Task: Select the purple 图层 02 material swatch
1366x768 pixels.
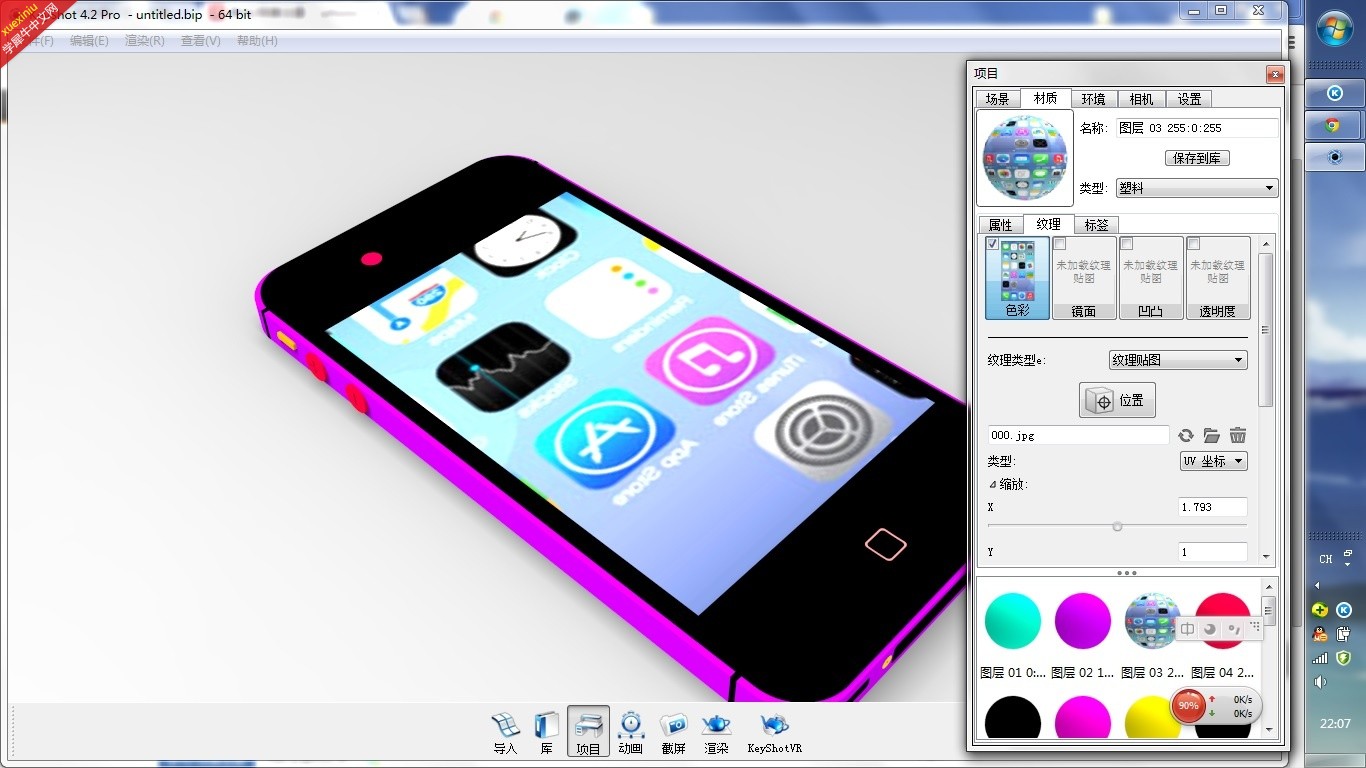Action: [x=1082, y=621]
